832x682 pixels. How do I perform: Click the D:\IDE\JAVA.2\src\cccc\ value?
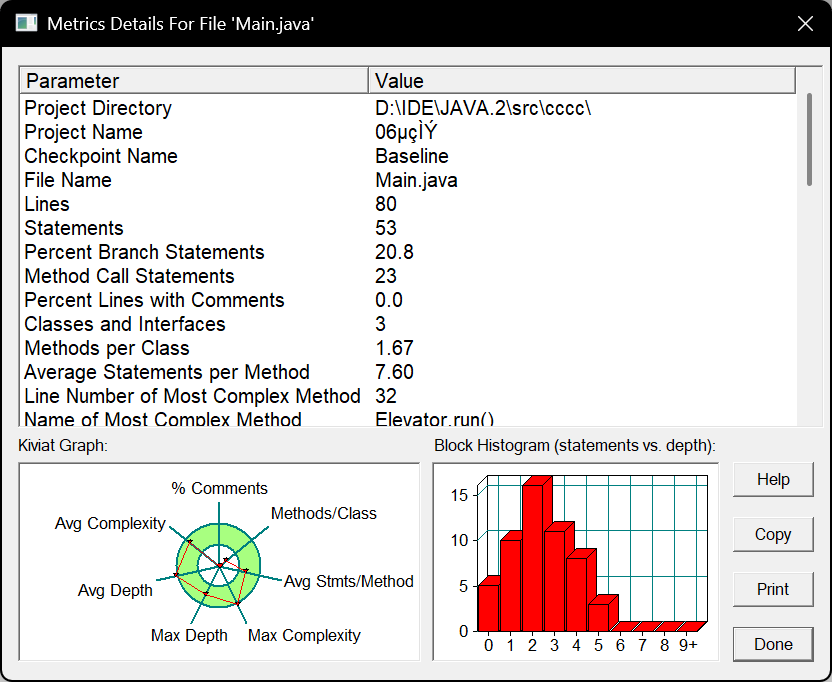(483, 108)
